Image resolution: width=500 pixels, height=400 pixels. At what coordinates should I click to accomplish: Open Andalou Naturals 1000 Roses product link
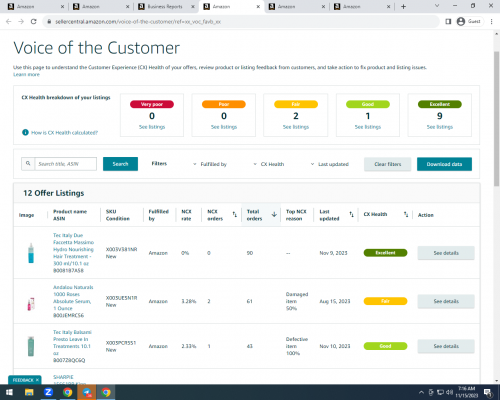73,298
